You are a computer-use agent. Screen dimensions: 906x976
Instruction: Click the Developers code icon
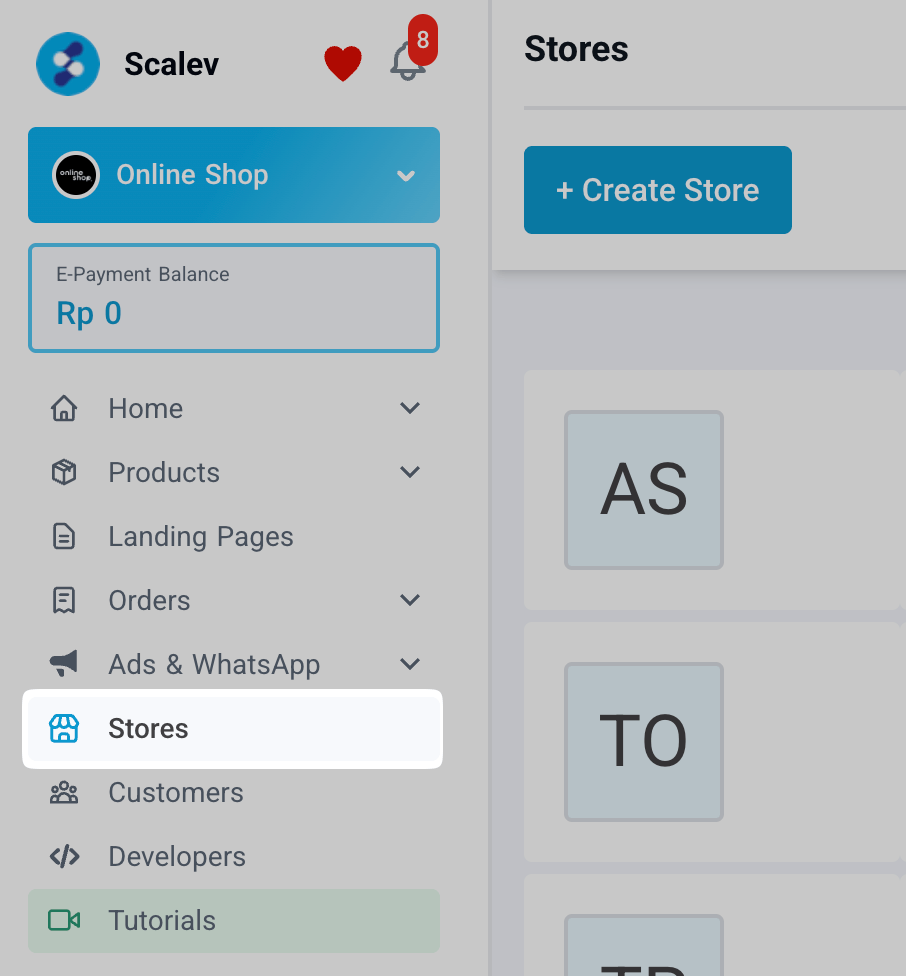(x=64, y=856)
